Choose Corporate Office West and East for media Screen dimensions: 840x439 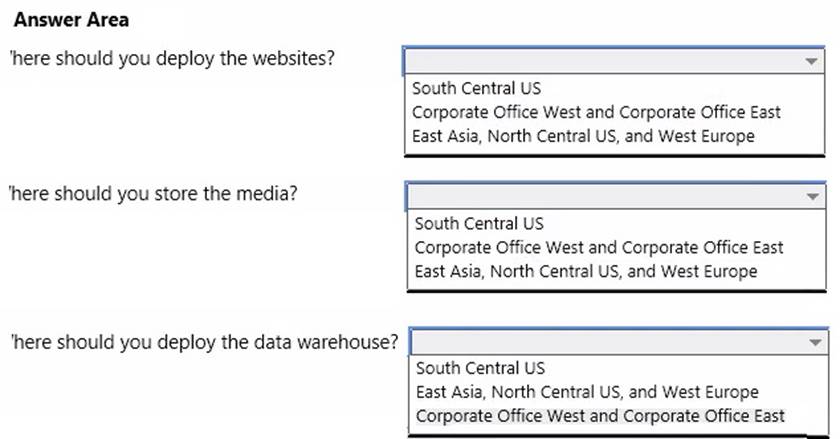pos(599,247)
